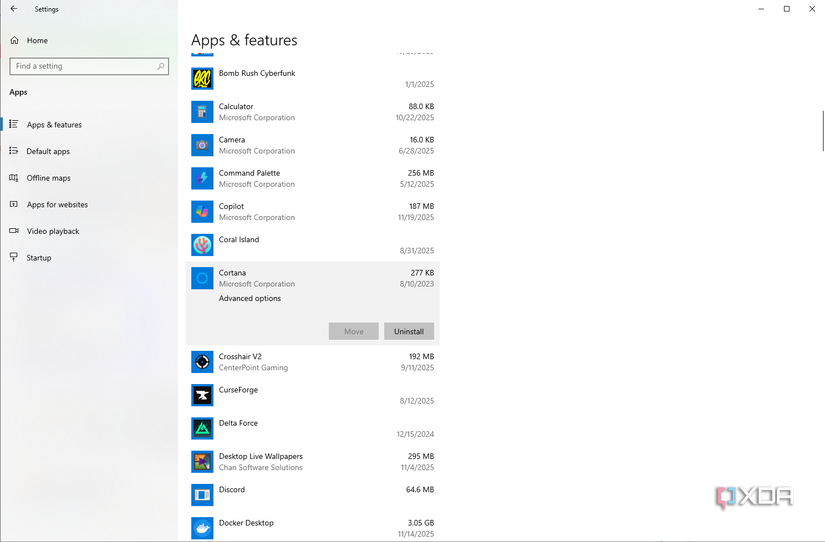Select the Calculator entry name
Screen dimensions: 825x542
click(x=236, y=106)
